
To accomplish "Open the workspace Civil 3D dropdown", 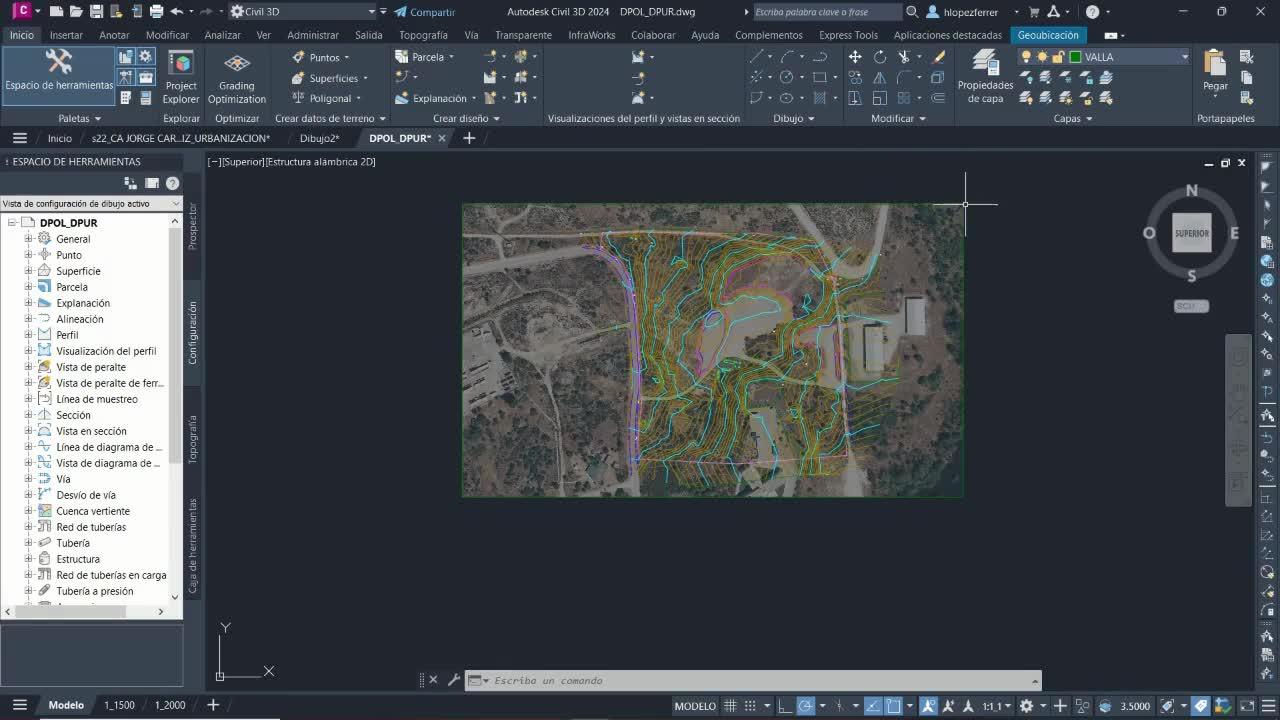I will 370,12.
